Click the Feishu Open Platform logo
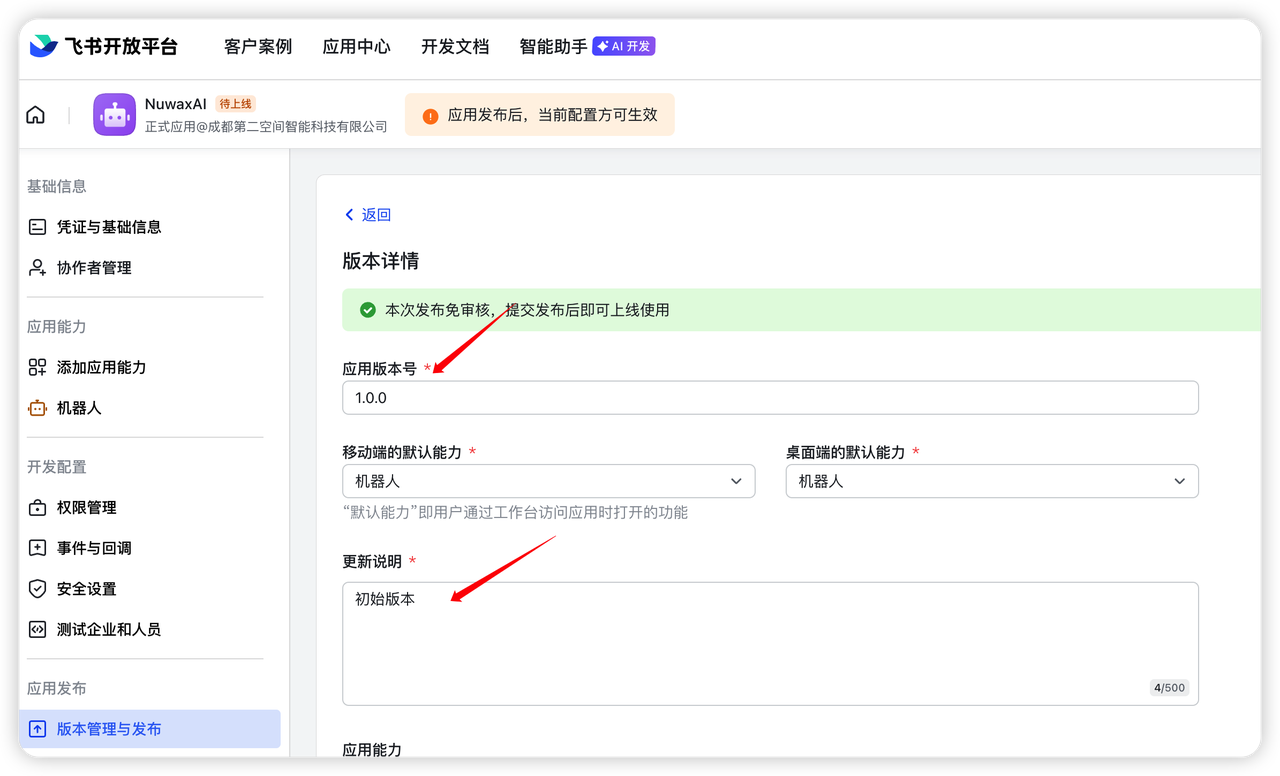 click(104, 46)
